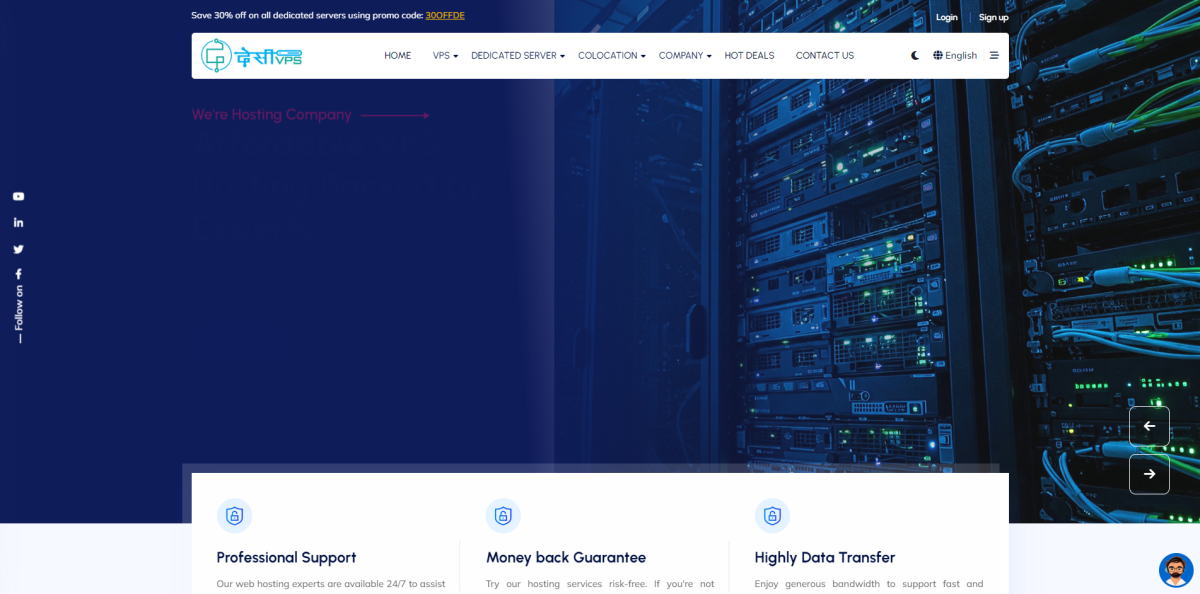Screen dimensions: 1200x594
Task: Click the Sign up link
Action: (x=993, y=17)
